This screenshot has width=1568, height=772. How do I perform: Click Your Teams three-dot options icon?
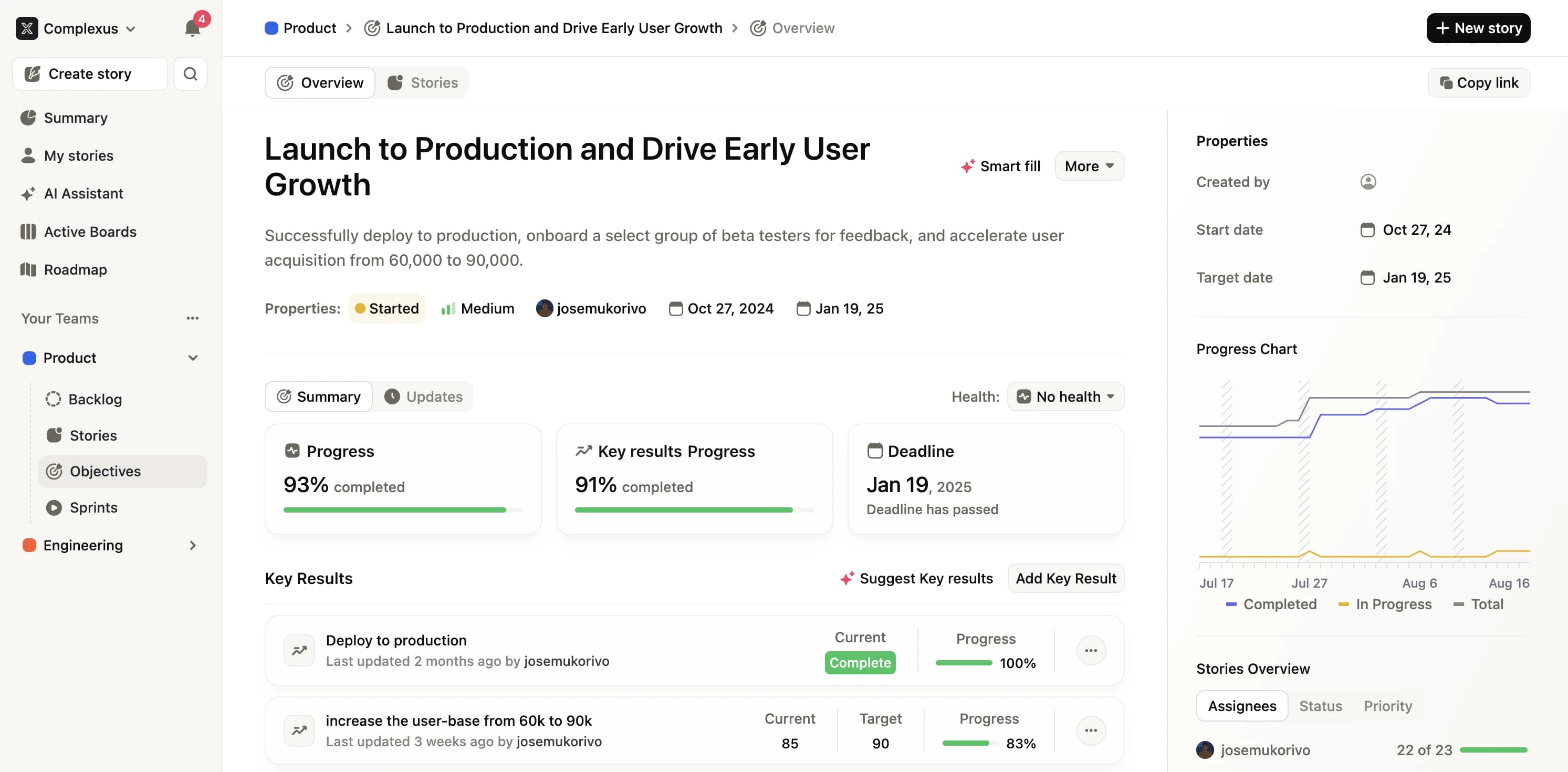click(192, 318)
